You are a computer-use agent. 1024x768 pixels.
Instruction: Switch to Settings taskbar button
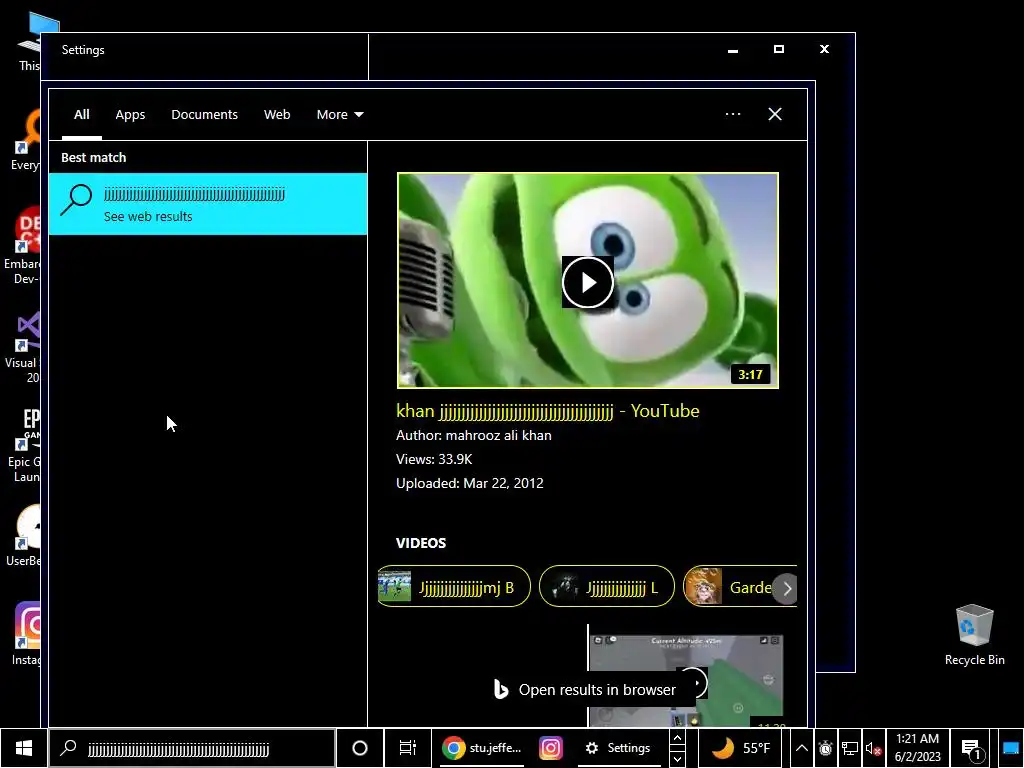[x=618, y=748]
